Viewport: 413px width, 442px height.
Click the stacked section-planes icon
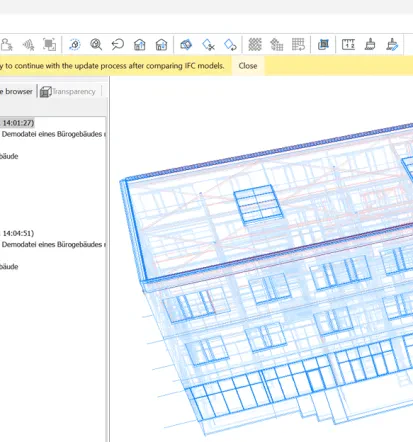pos(186,44)
